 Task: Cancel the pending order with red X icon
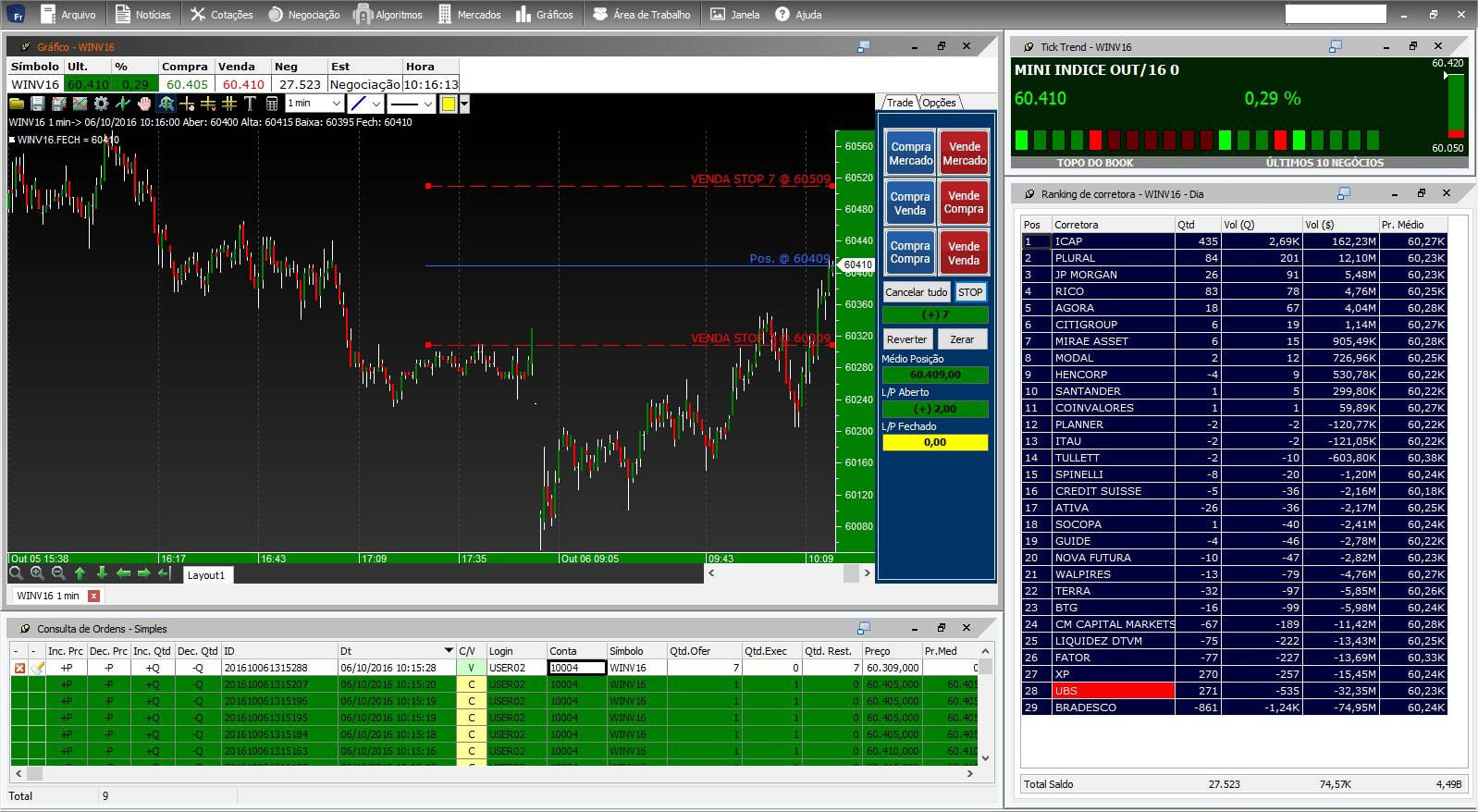coord(19,668)
